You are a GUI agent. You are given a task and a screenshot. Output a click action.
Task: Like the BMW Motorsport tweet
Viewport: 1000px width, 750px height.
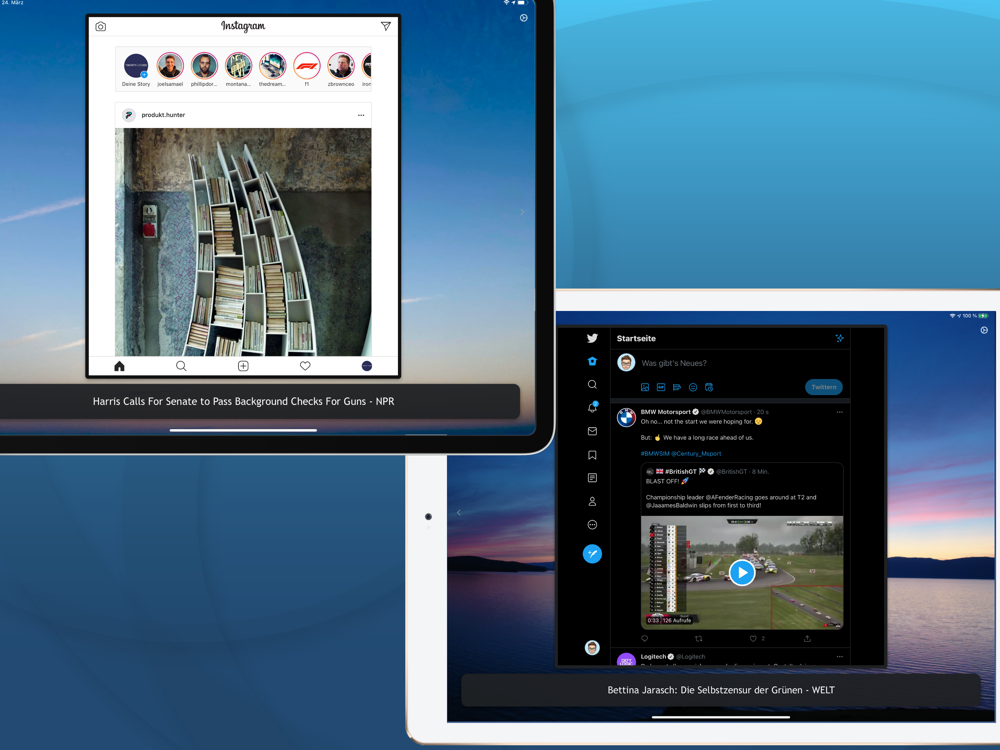click(x=753, y=638)
